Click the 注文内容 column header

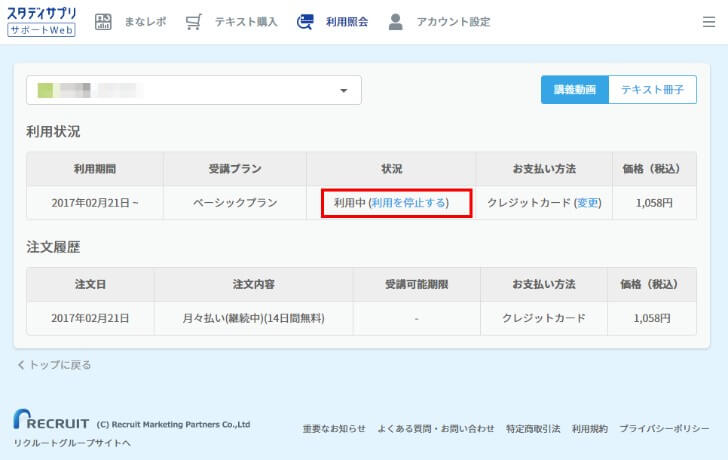tap(254, 284)
